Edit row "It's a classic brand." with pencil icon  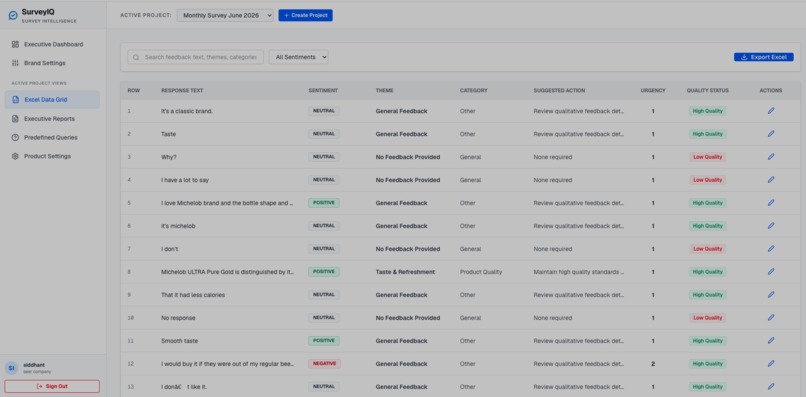coord(771,111)
